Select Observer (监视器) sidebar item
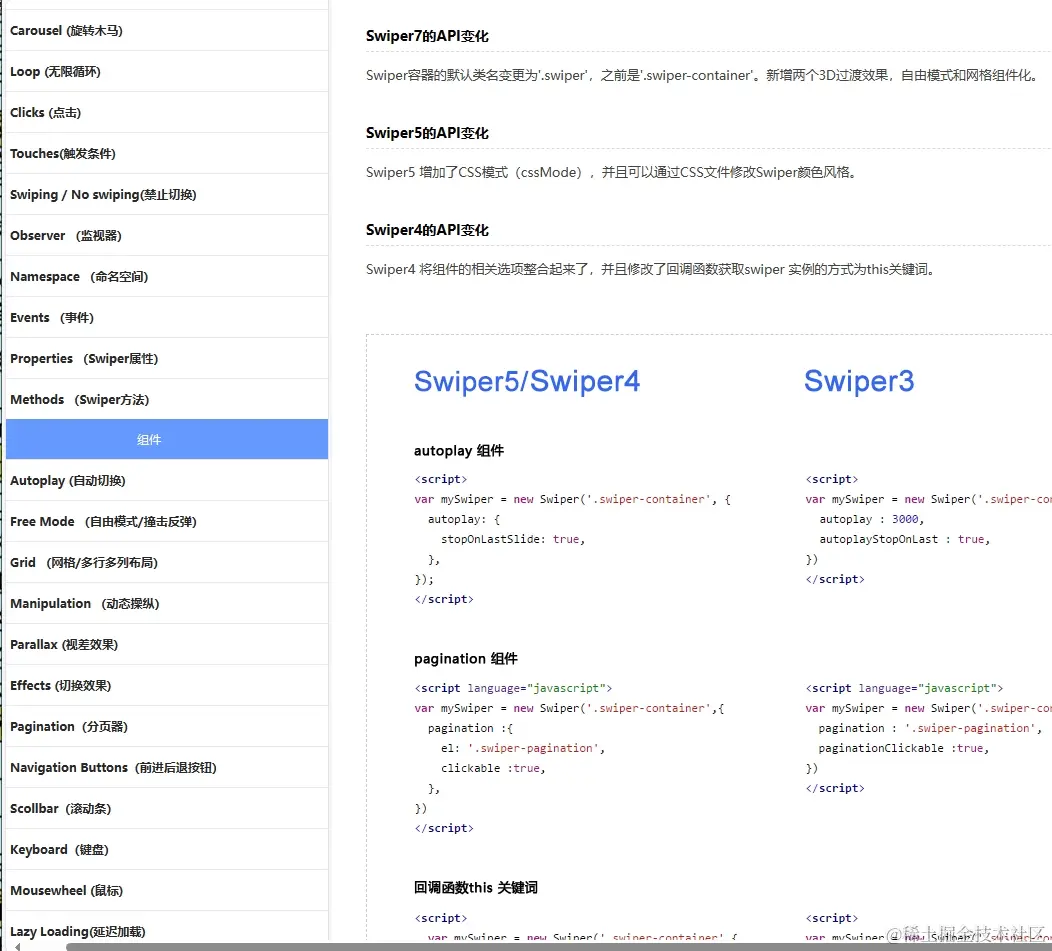 click(166, 235)
